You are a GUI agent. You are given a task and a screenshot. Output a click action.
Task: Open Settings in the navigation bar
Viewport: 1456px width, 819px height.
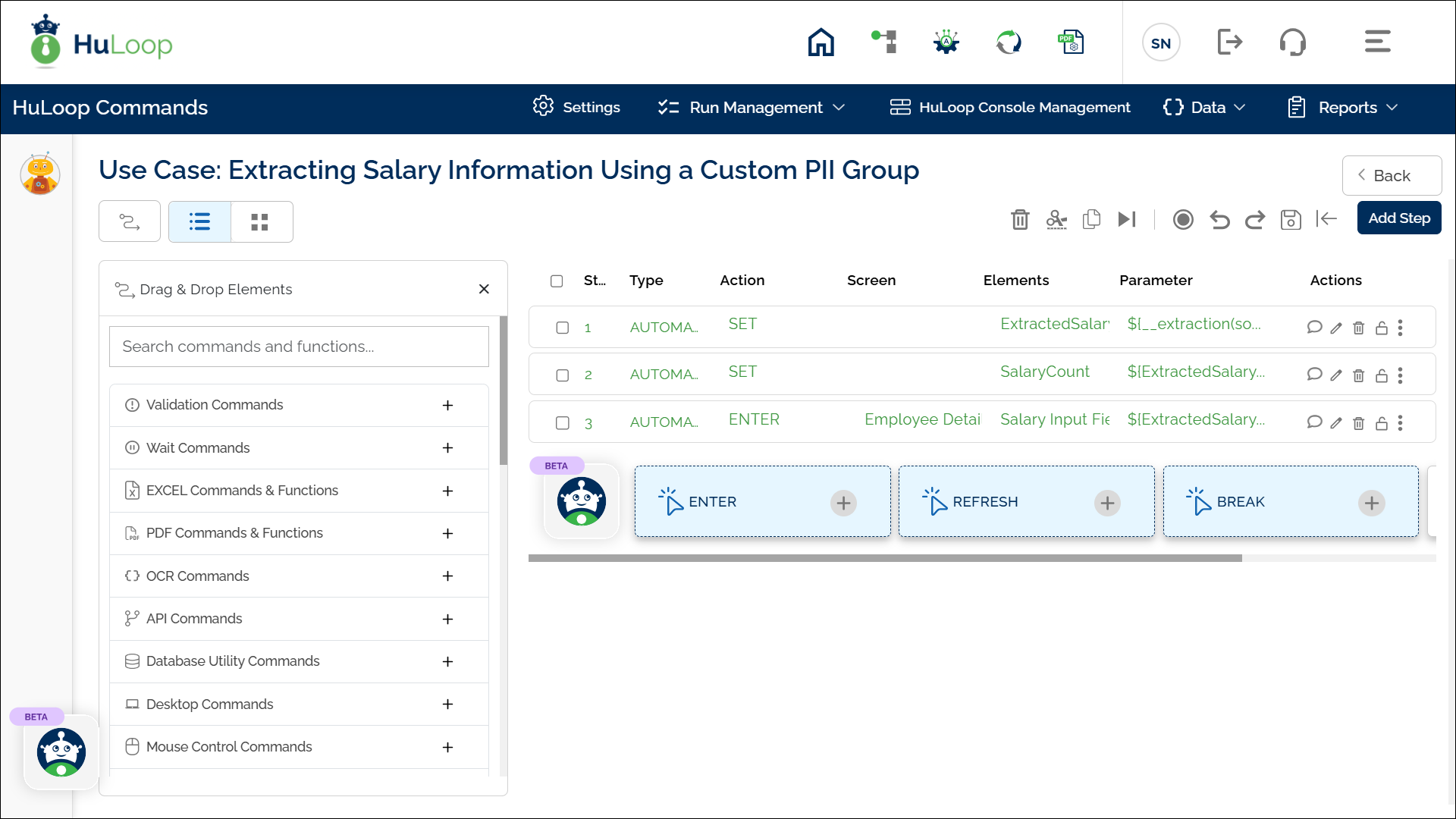(x=576, y=108)
